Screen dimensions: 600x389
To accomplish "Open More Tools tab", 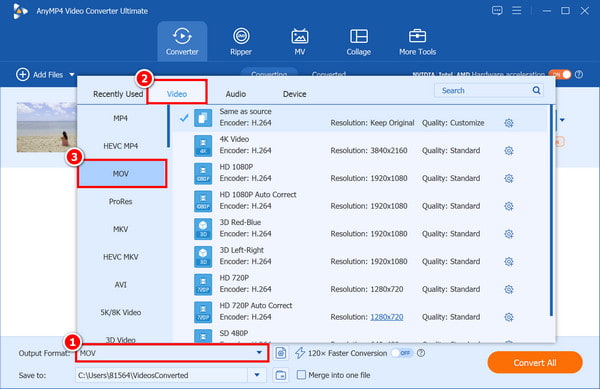I will pos(417,41).
